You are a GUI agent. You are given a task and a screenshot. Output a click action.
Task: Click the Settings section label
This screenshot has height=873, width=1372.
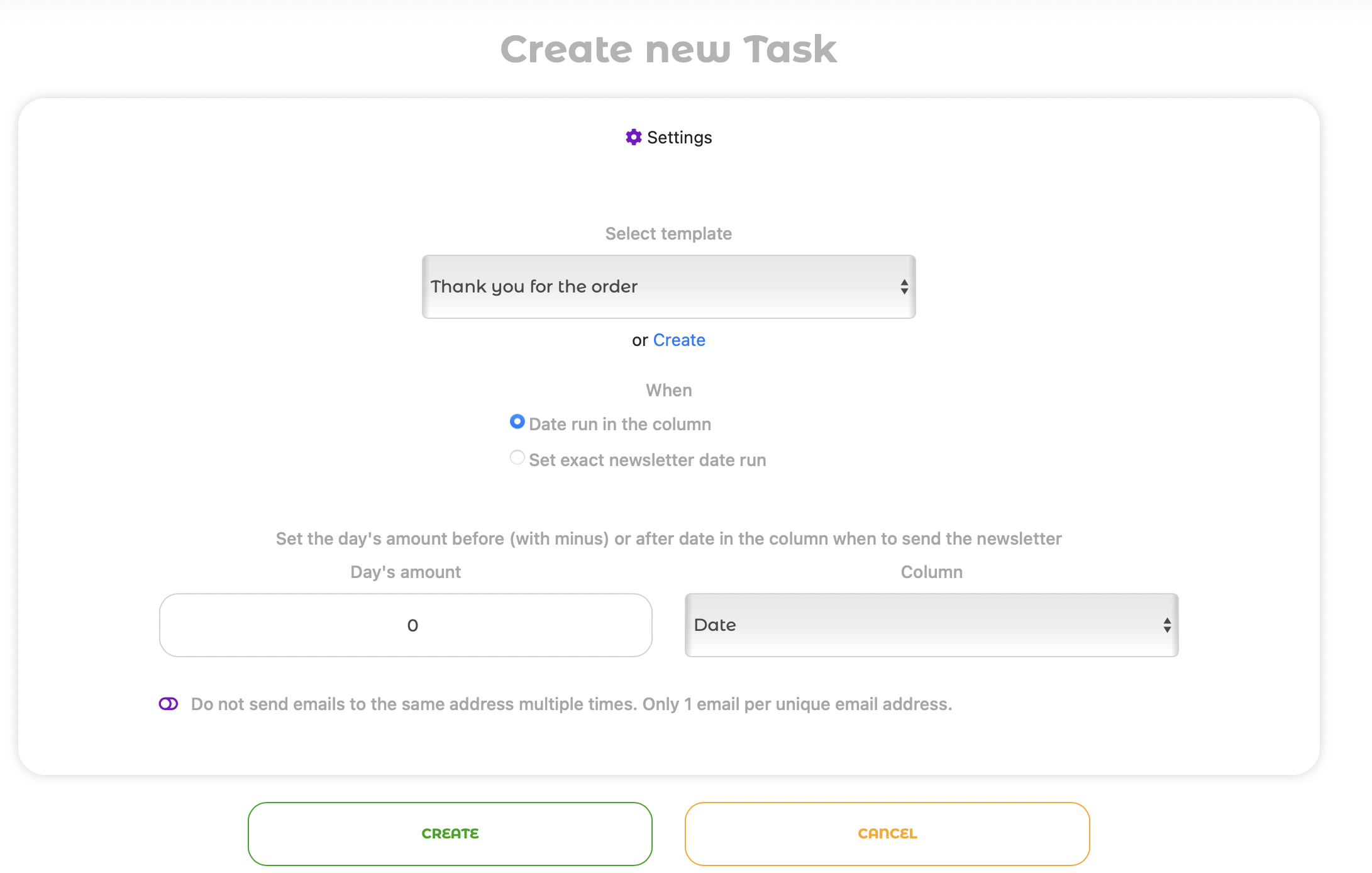(x=679, y=138)
